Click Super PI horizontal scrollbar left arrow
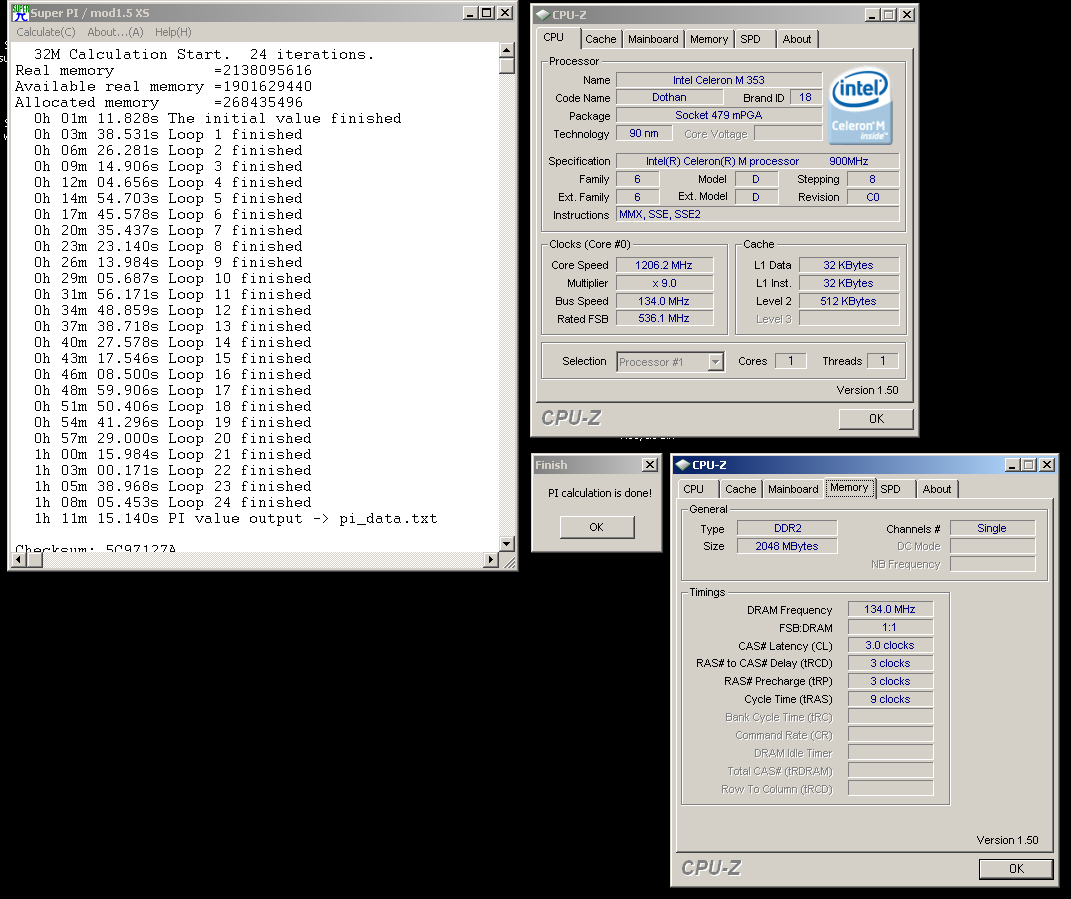This screenshot has width=1071, height=899. pyautogui.click(x=19, y=560)
